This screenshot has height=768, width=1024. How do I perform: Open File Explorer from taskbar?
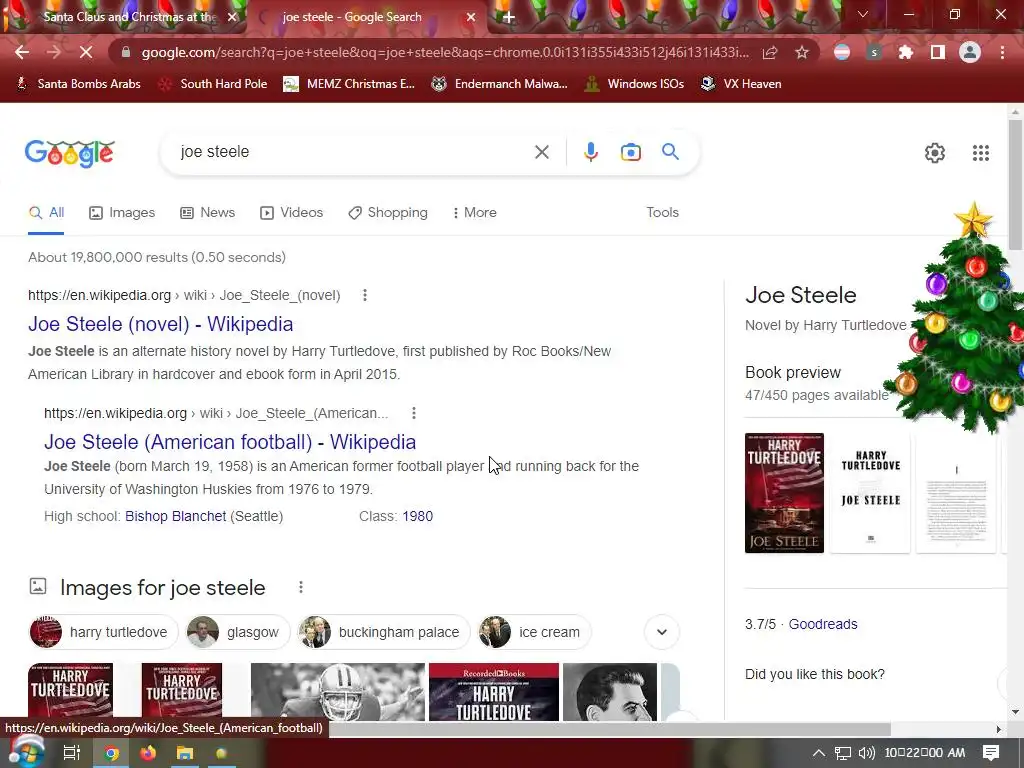[x=185, y=753]
